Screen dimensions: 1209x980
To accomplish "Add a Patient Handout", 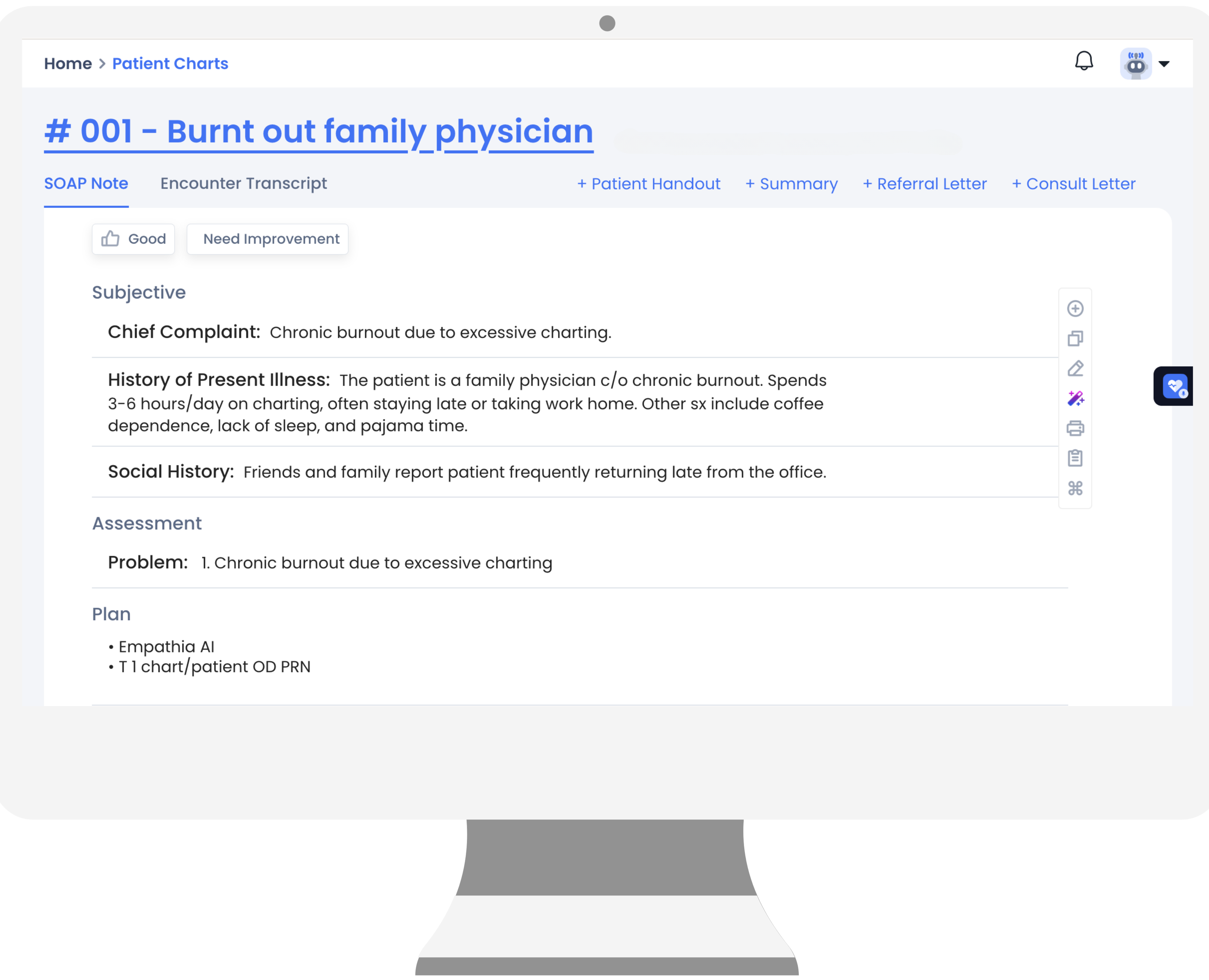I will click(648, 184).
